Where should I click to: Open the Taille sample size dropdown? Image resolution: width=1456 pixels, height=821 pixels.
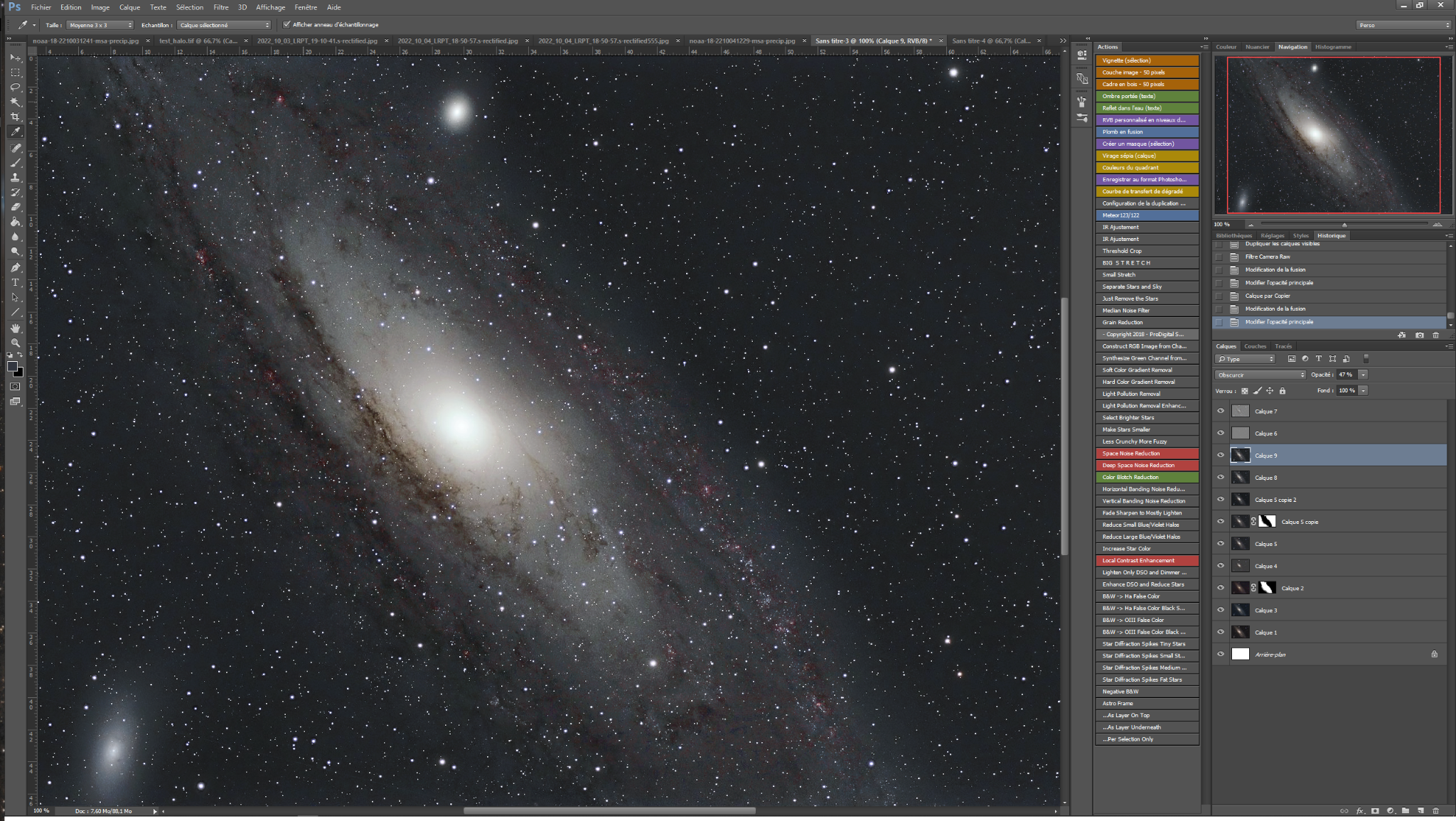(x=100, y=25)
